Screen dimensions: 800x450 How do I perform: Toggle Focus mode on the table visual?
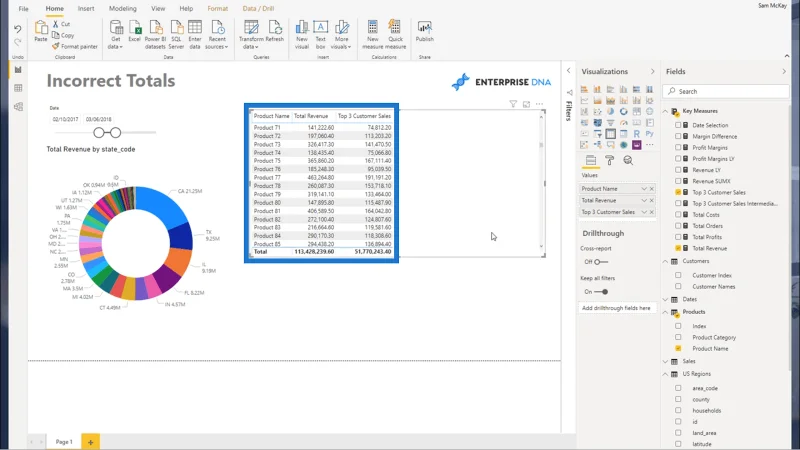[526, 104]
